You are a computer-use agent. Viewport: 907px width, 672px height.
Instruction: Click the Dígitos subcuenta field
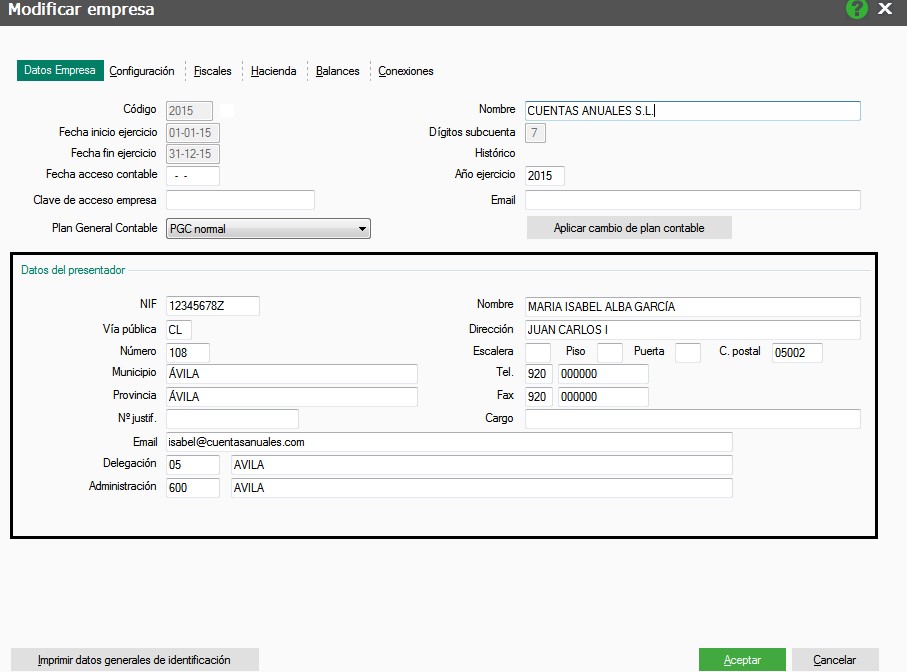tap(535, 132)
